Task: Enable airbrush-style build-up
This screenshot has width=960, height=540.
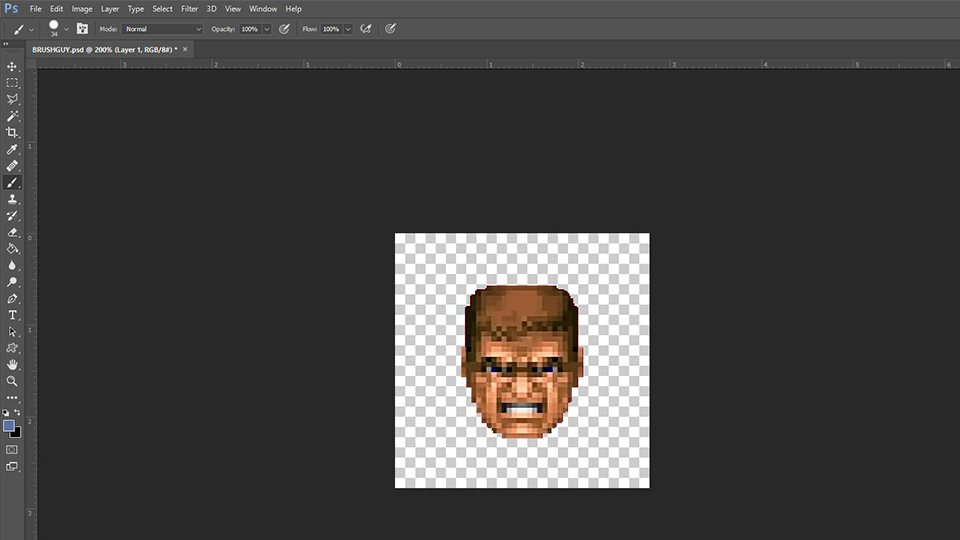Action: tap(366, 29)
